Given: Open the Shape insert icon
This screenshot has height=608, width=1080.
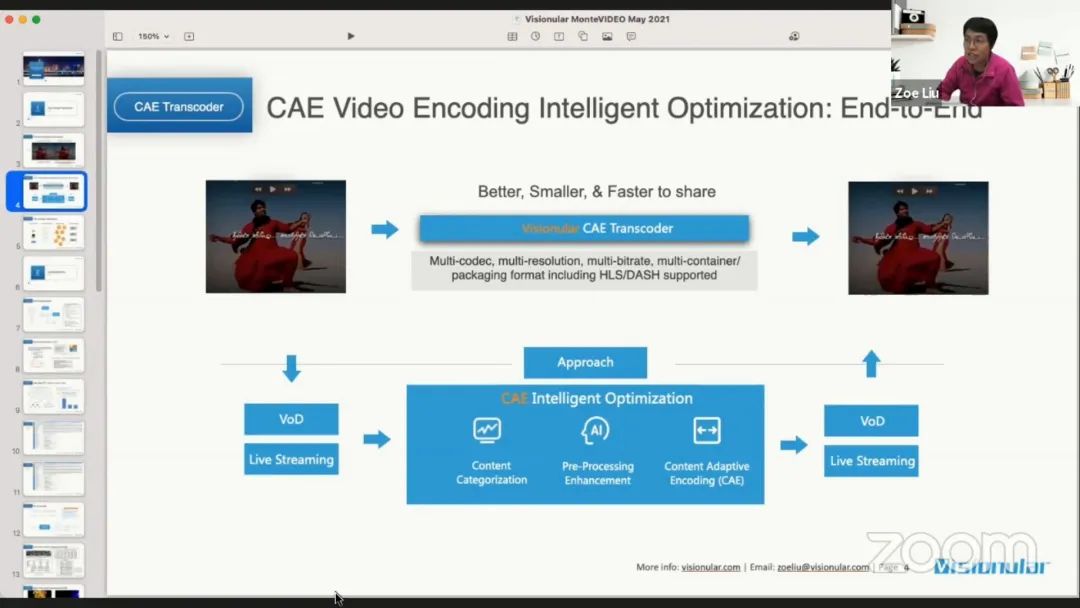Looking at the screenshot, I should tap(583, 36).
